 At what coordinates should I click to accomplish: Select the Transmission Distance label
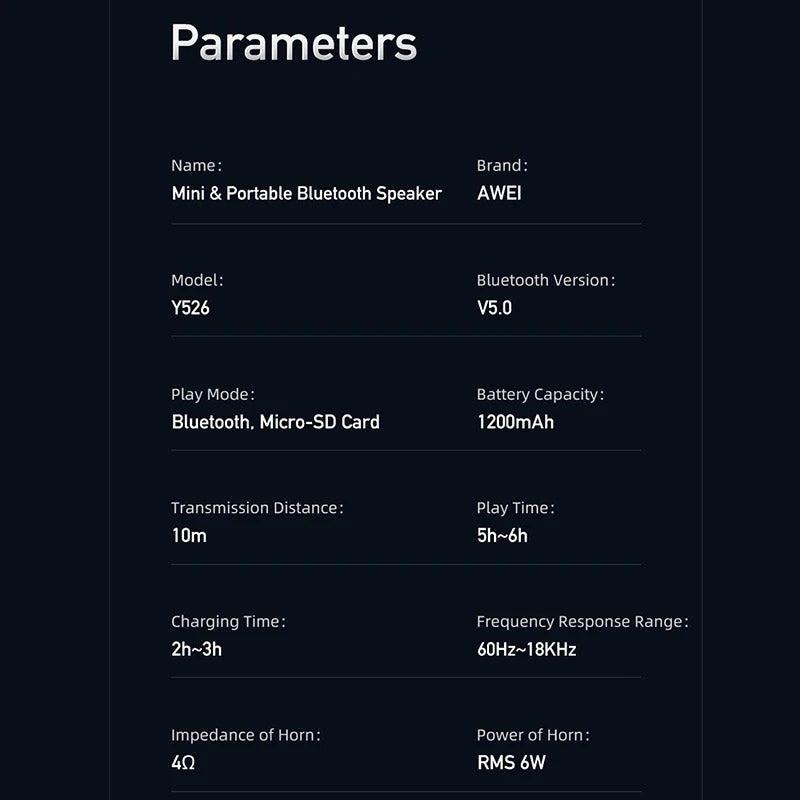point(257,508)
